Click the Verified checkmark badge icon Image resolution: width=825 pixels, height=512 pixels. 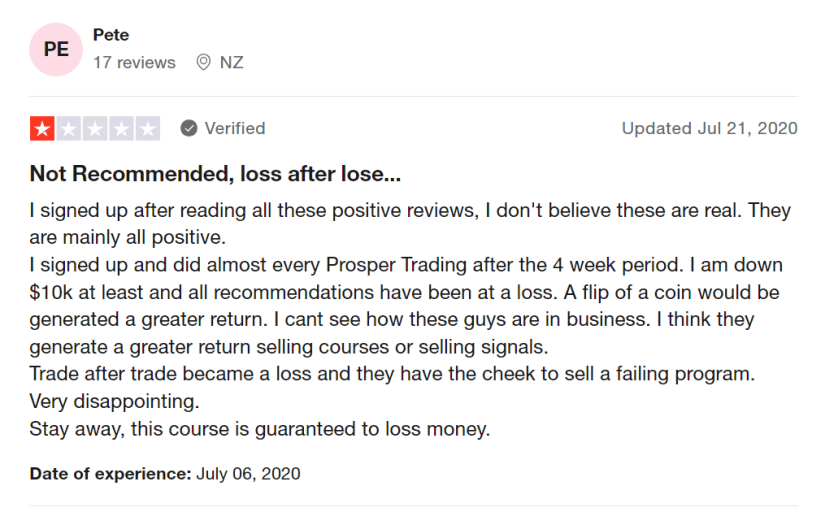(x=188, y=128)
